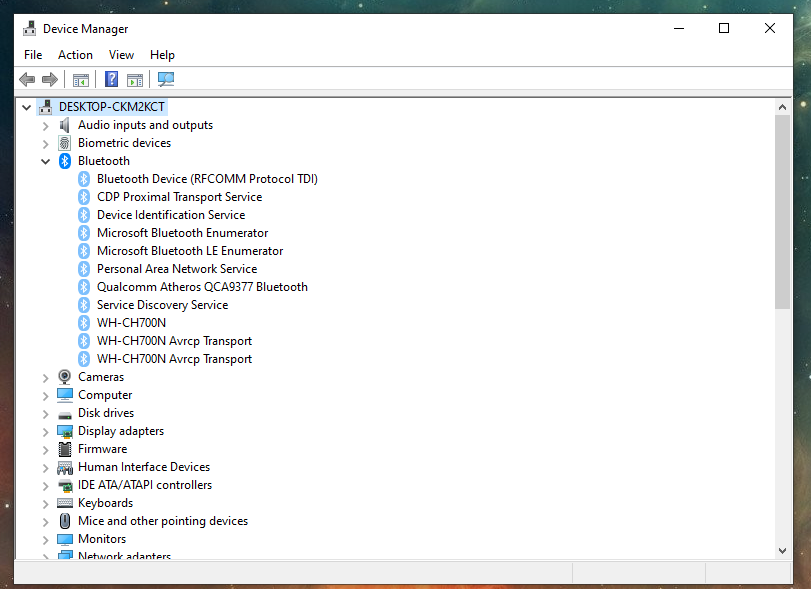Toggle the Action pane toolbar icon
This screenshot has width=811, height=589.
coord(135,80)
